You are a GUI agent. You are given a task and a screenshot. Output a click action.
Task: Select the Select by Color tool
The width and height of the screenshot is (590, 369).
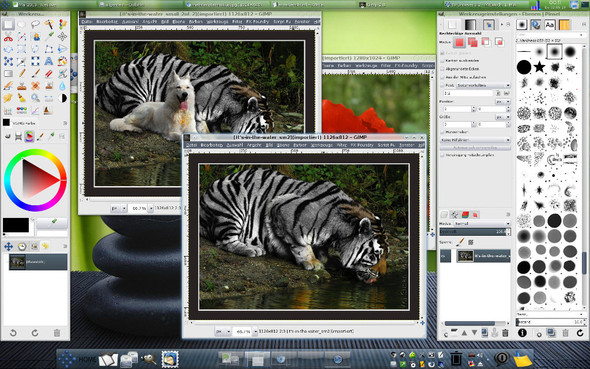point(62,25)
